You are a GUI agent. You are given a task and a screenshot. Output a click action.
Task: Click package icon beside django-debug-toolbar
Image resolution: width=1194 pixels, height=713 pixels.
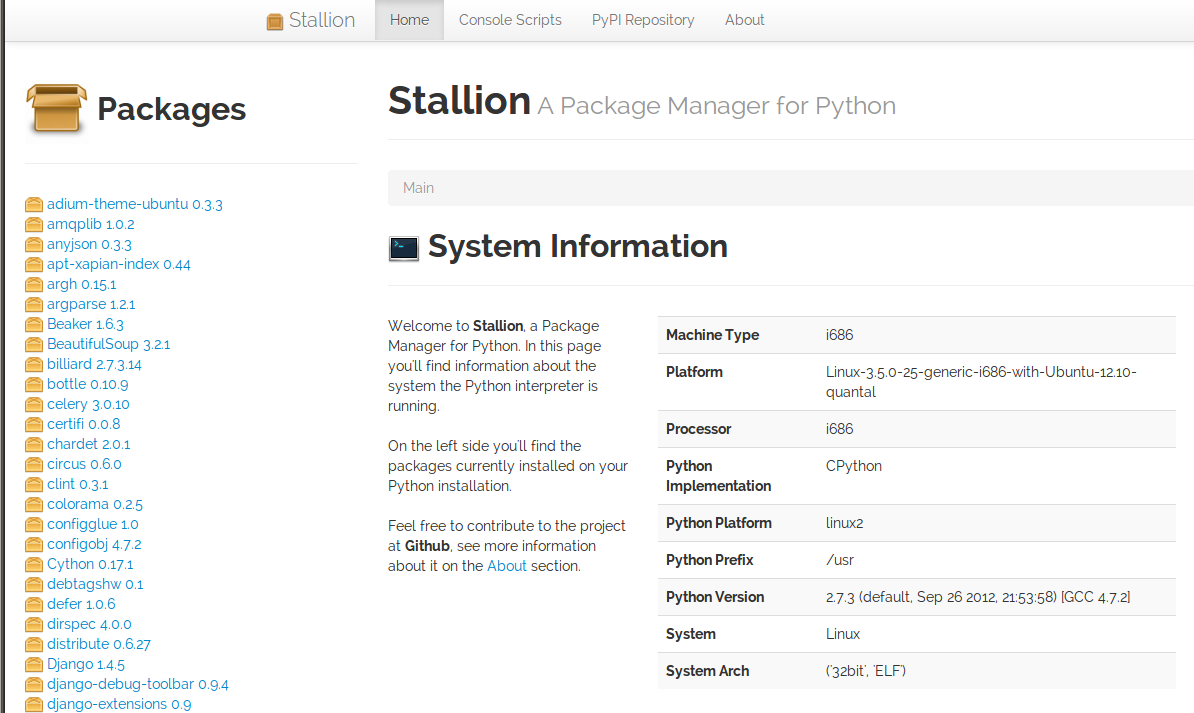34,685
